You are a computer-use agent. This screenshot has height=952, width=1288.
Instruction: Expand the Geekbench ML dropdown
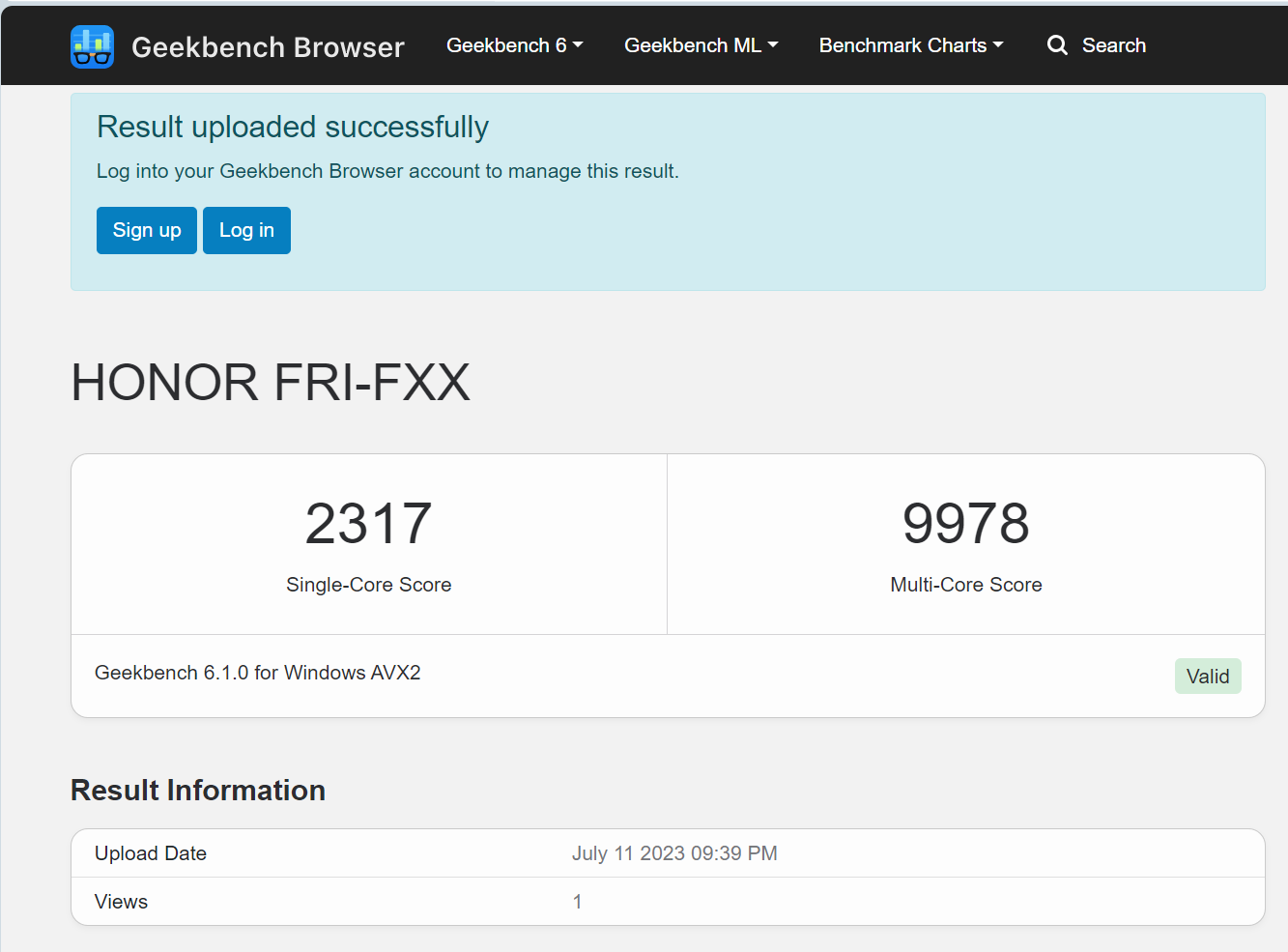tap(701, 45)
